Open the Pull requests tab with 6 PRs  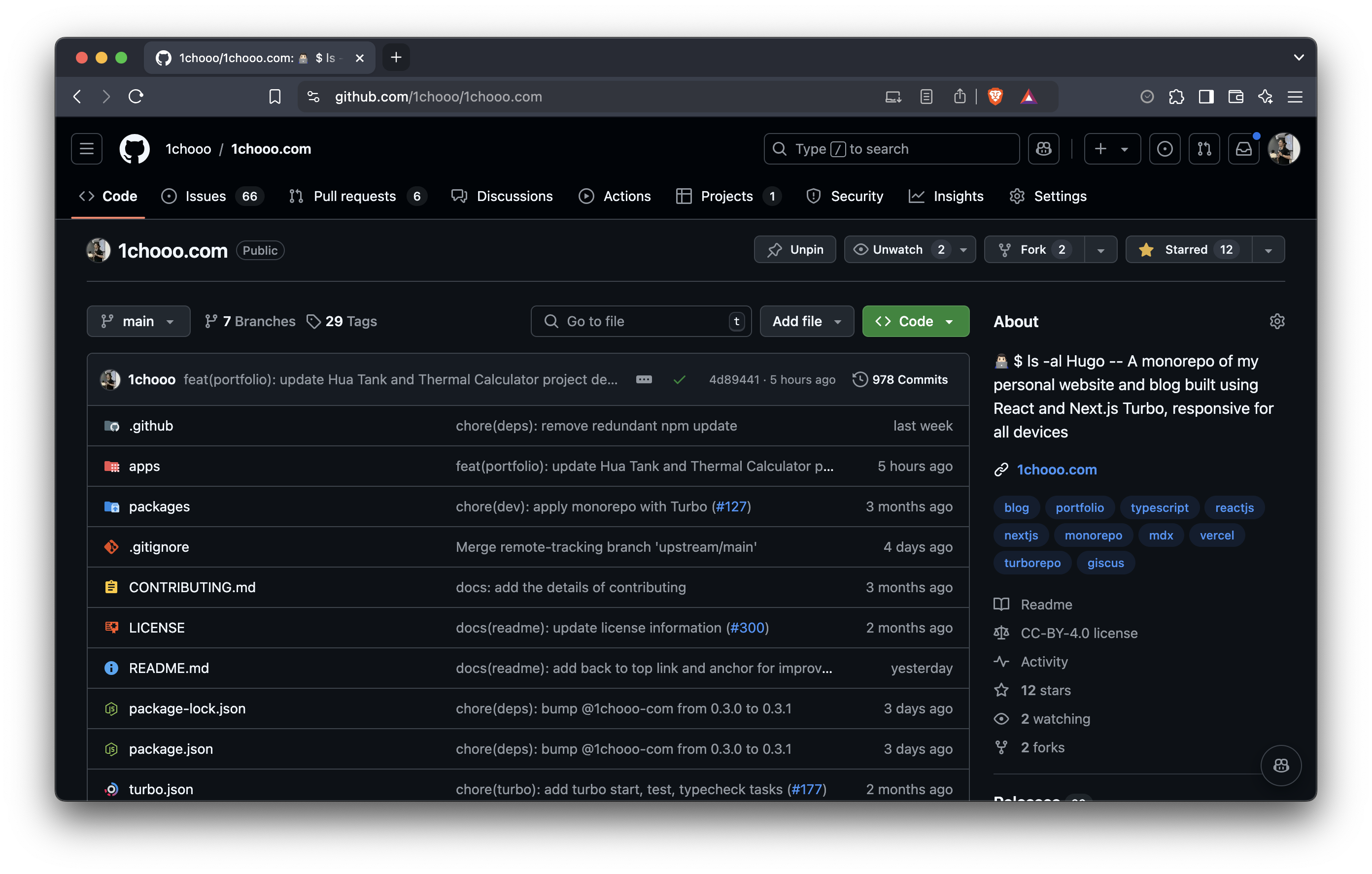355,196
